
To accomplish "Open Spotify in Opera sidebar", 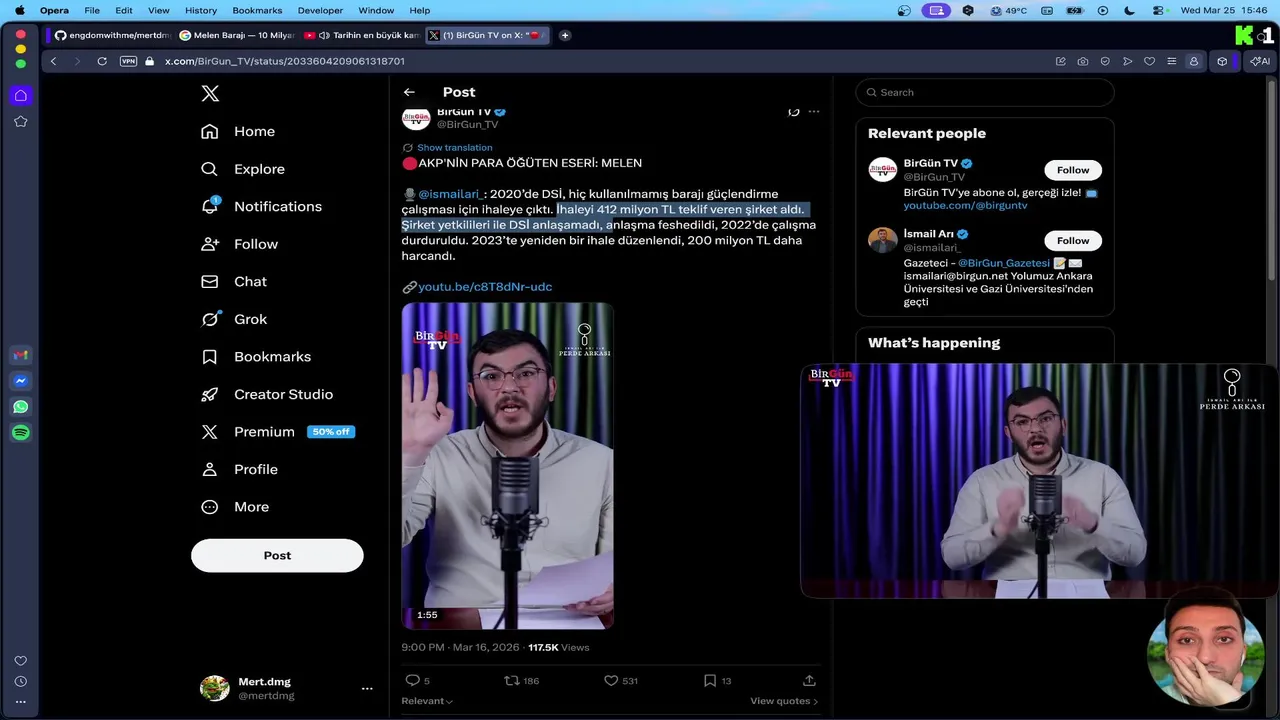I will coord(20,433).
